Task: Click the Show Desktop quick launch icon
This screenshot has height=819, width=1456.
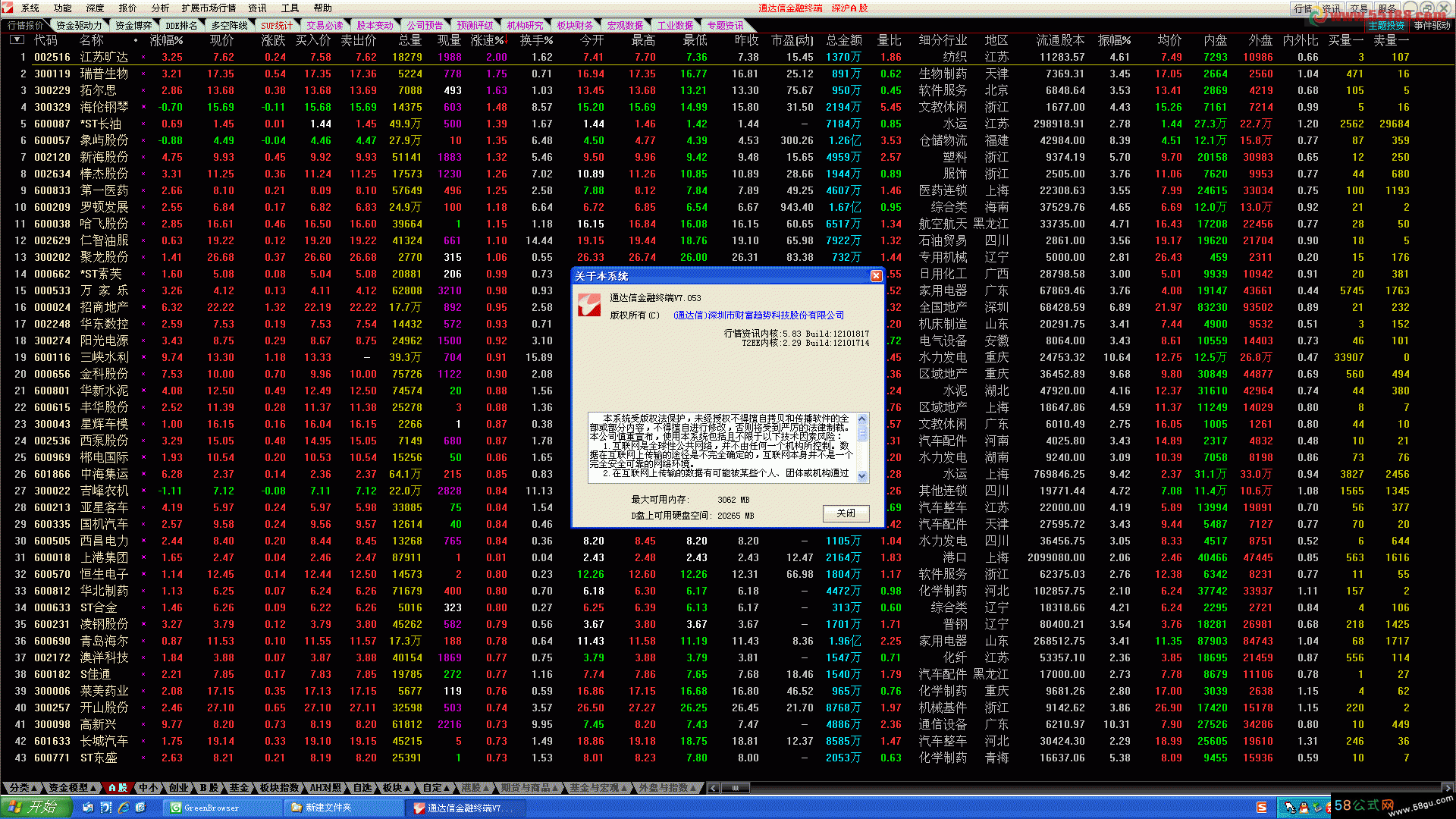Action: point(89,808)
